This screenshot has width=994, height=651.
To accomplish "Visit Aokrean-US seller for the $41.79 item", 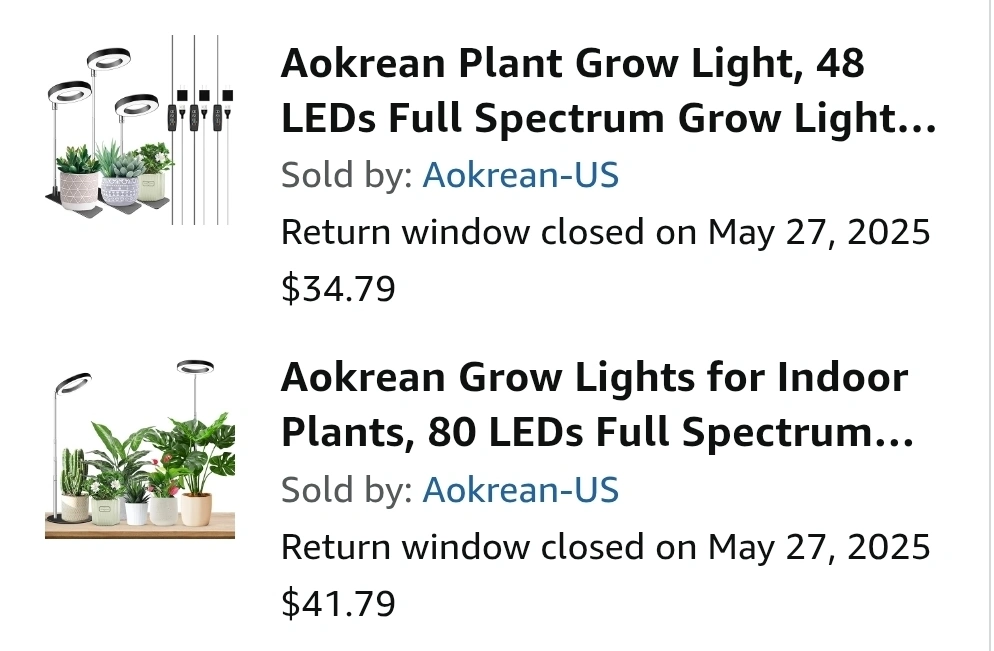I will coord(520,490).
